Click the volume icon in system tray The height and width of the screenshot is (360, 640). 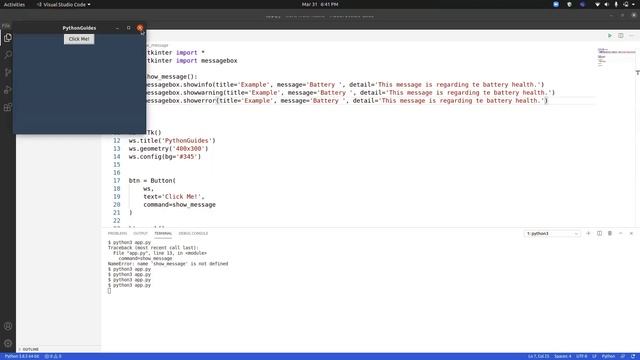click(607, 4)
